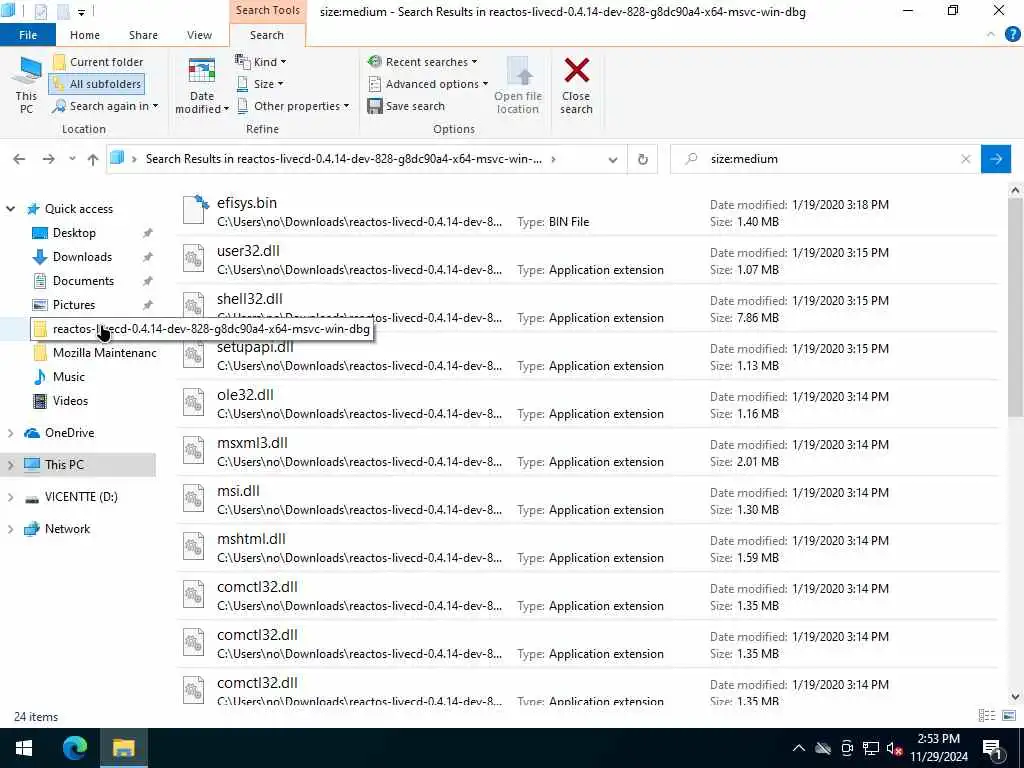Open Date modified filter dropdown
Image resolution: width=1024 pixels, height=768 pixels.
coord(202,86)
